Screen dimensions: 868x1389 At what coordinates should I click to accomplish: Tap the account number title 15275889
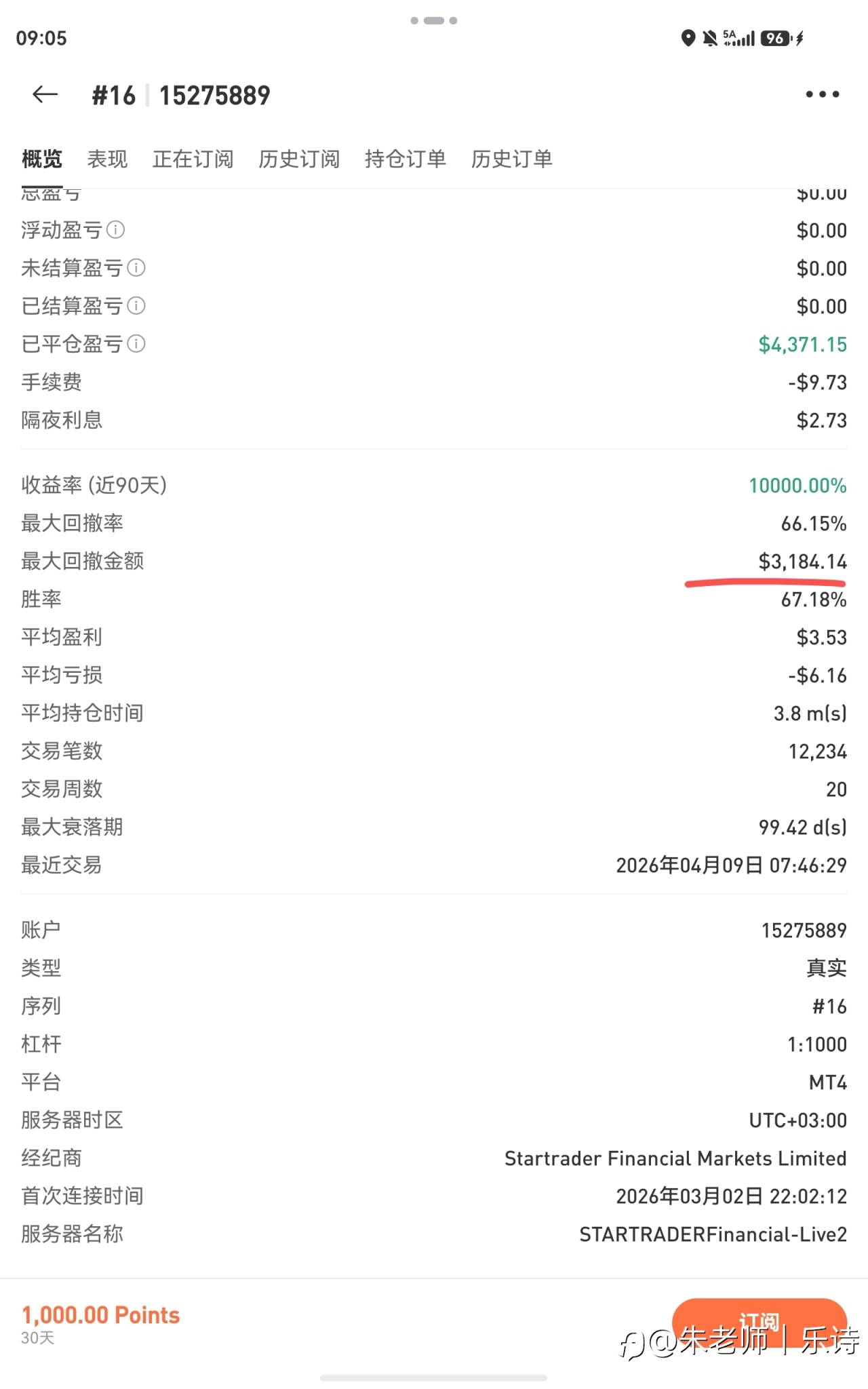point(214,96)
